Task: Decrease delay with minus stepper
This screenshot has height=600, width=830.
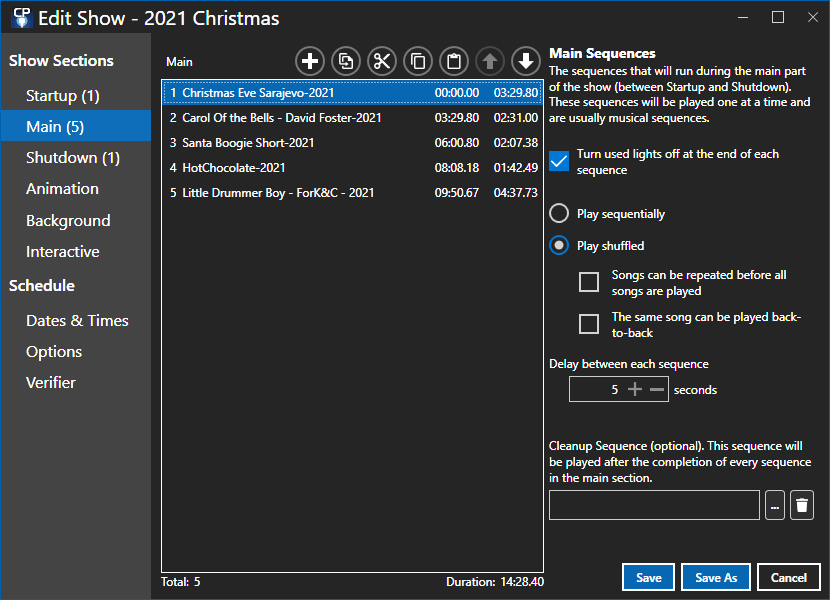Action: (x=657, y=390)
